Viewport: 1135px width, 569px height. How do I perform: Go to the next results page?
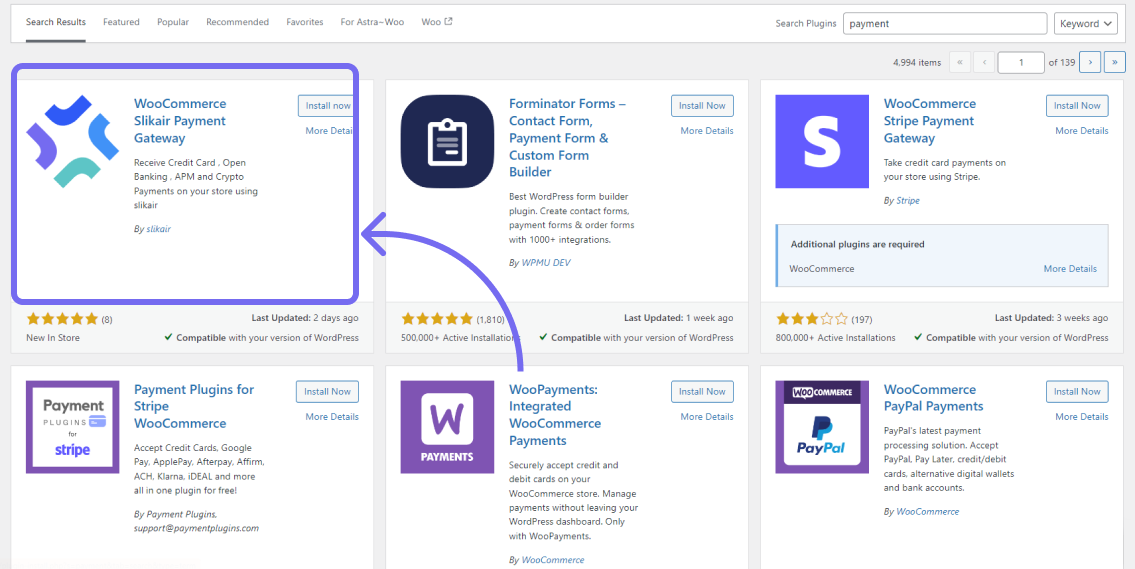pyautogui.click(x=1090, y=62)
